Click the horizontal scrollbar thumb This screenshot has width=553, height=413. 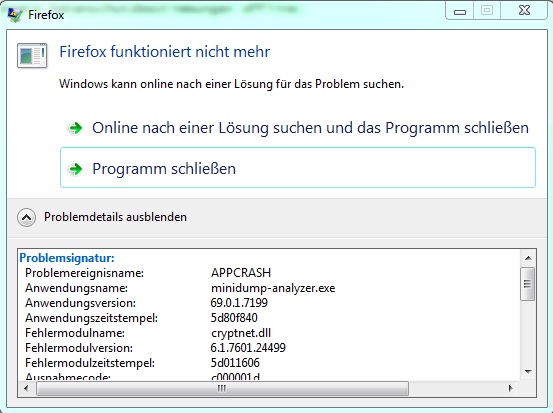222,389
